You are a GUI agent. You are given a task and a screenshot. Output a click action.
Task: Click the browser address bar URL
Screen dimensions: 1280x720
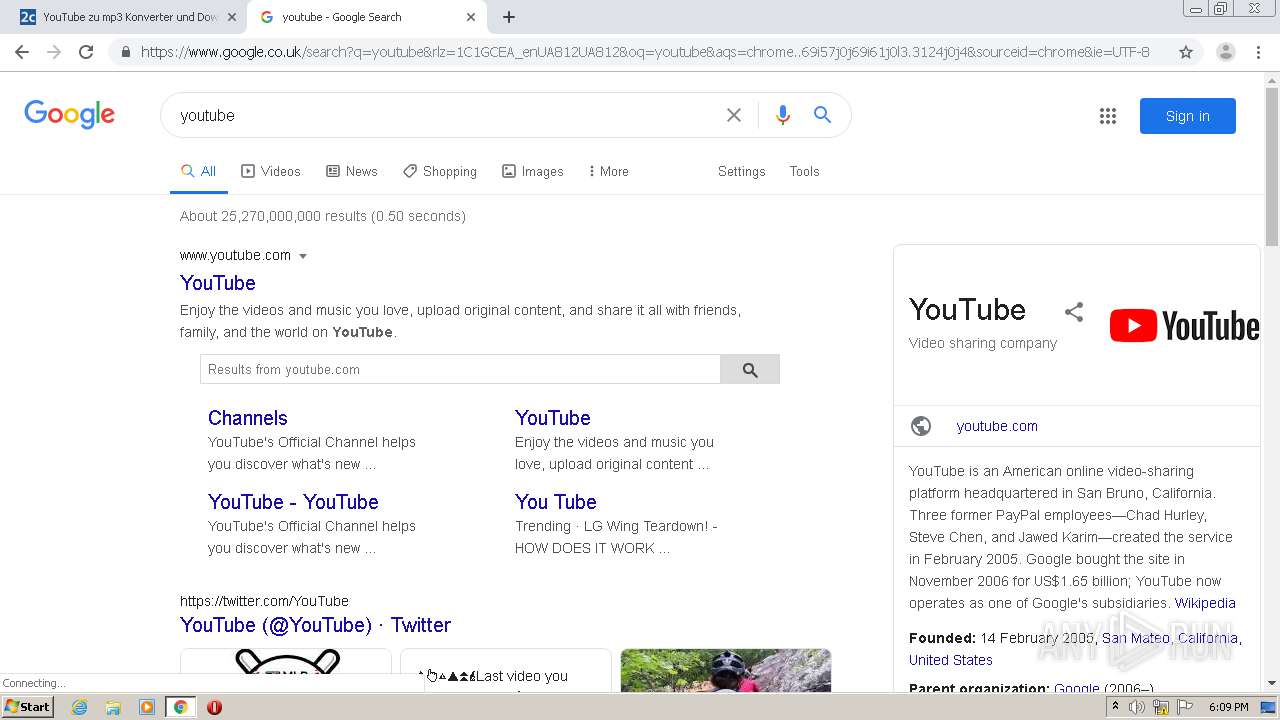click(645, 52)
